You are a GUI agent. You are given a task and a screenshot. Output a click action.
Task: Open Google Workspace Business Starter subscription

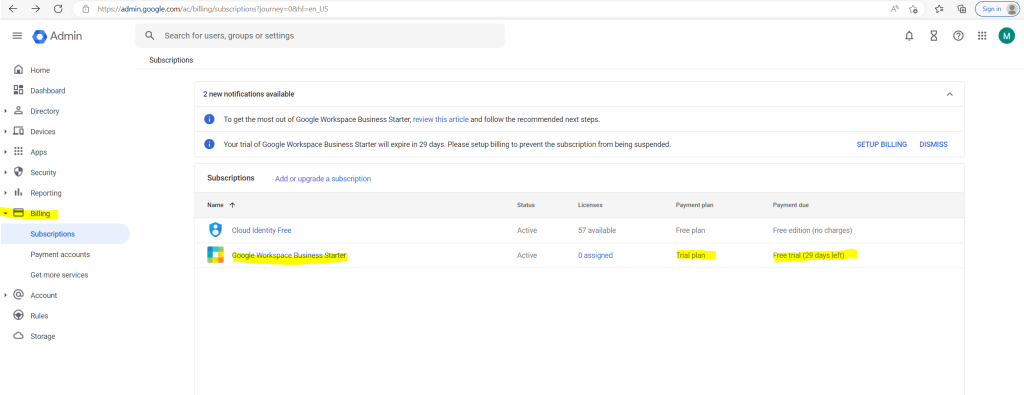click(289, 256)
